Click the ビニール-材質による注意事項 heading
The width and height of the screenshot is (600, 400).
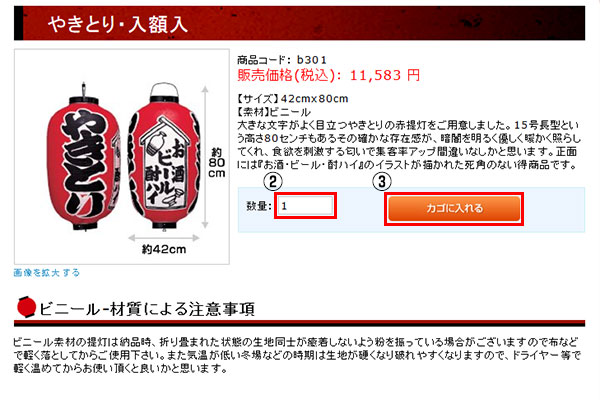click(x=147, y=309)
